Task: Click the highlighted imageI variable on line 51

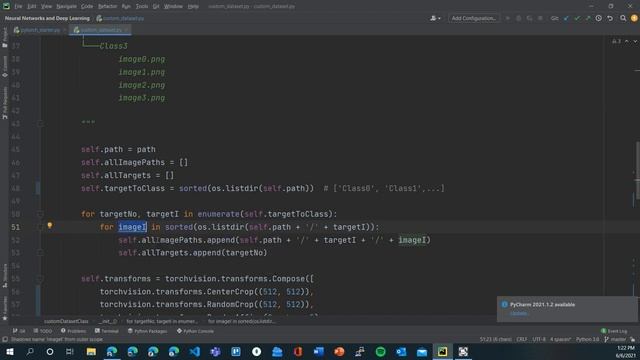Action: coord(132,227)
